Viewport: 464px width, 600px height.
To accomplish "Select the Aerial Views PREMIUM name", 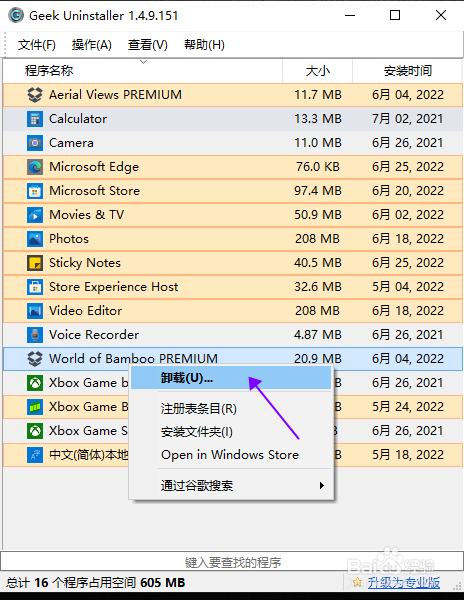I will pos(115,95).
